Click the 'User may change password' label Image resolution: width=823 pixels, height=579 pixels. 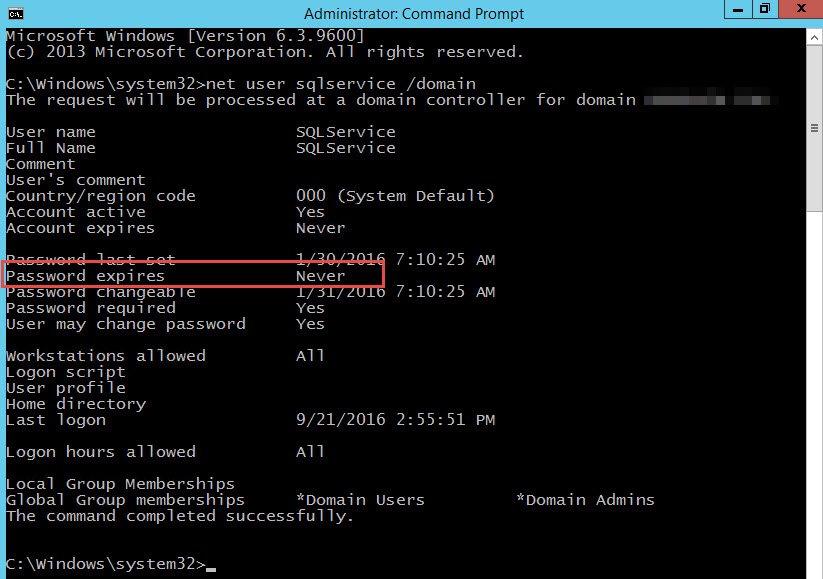(x=125, y=324)
